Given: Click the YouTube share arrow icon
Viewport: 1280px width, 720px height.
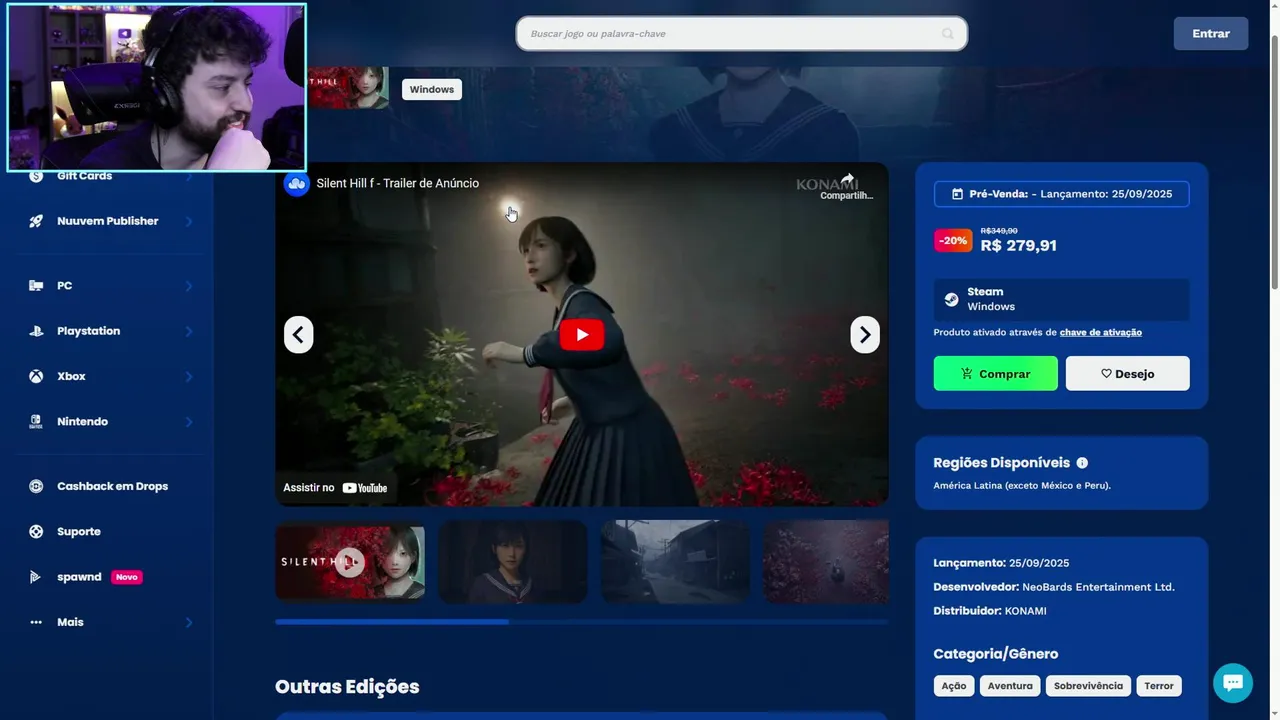Looking at the screenshot, I should (x=847, y=180).
